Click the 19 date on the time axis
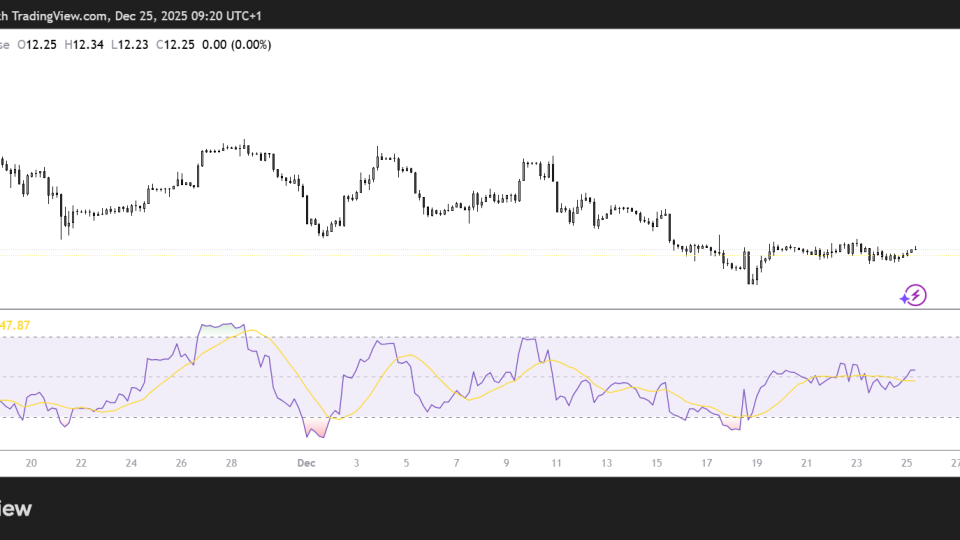This screenshot has width=960, height=540. point(756,463)
